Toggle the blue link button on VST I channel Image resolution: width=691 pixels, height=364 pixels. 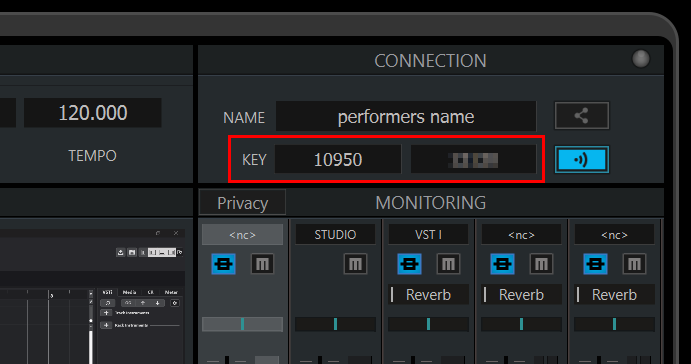click(409, 264)
